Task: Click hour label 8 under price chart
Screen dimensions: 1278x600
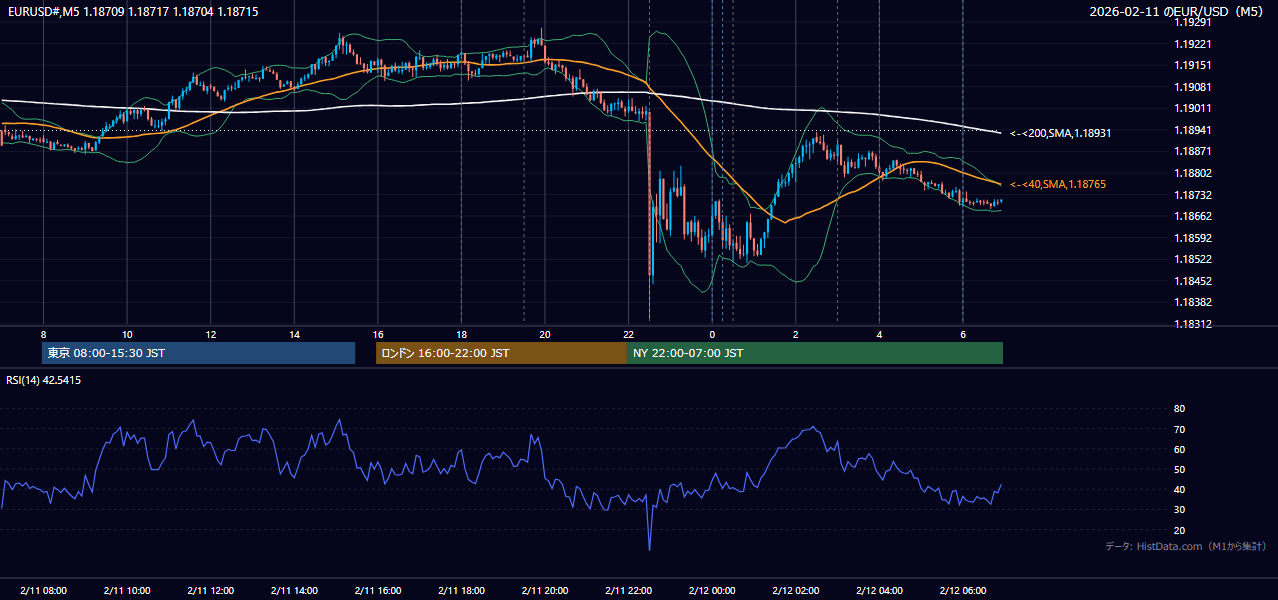Action: coord(43,334)
